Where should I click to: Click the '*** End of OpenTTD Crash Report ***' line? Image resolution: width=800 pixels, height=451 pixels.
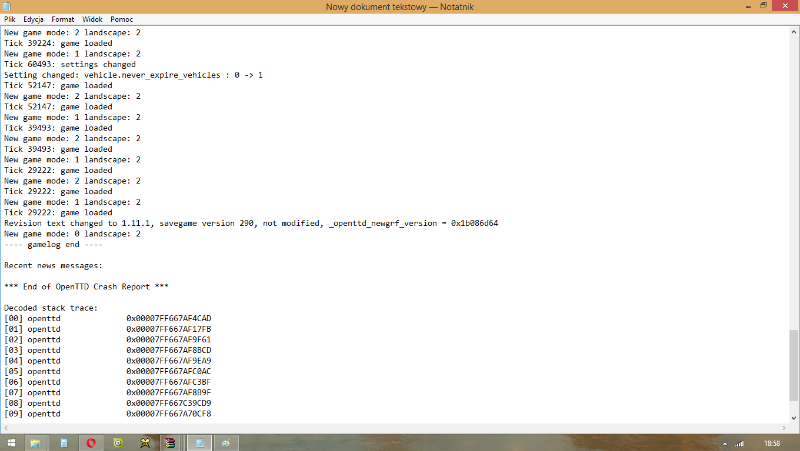86,287
